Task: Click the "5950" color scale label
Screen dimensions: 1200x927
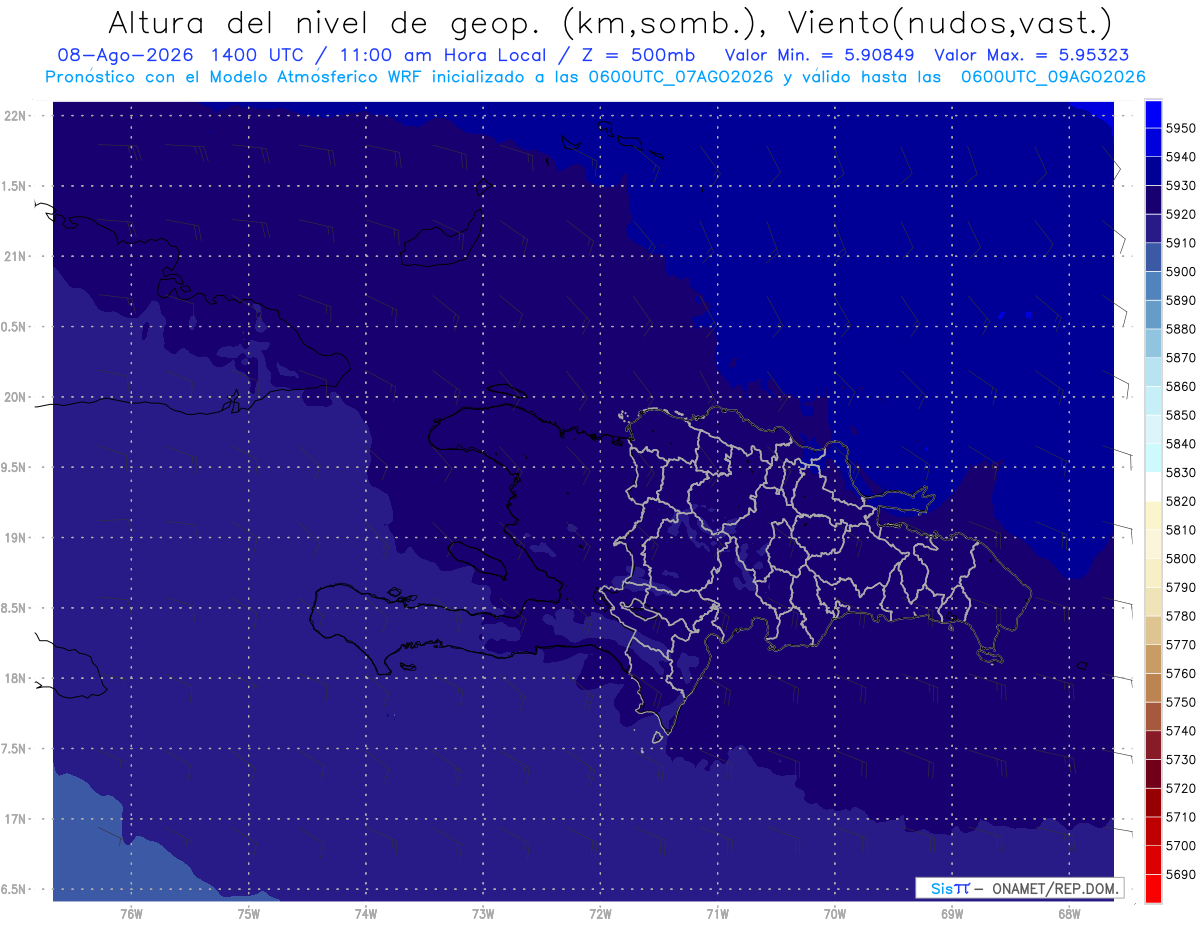Action: click(1180, 128)
